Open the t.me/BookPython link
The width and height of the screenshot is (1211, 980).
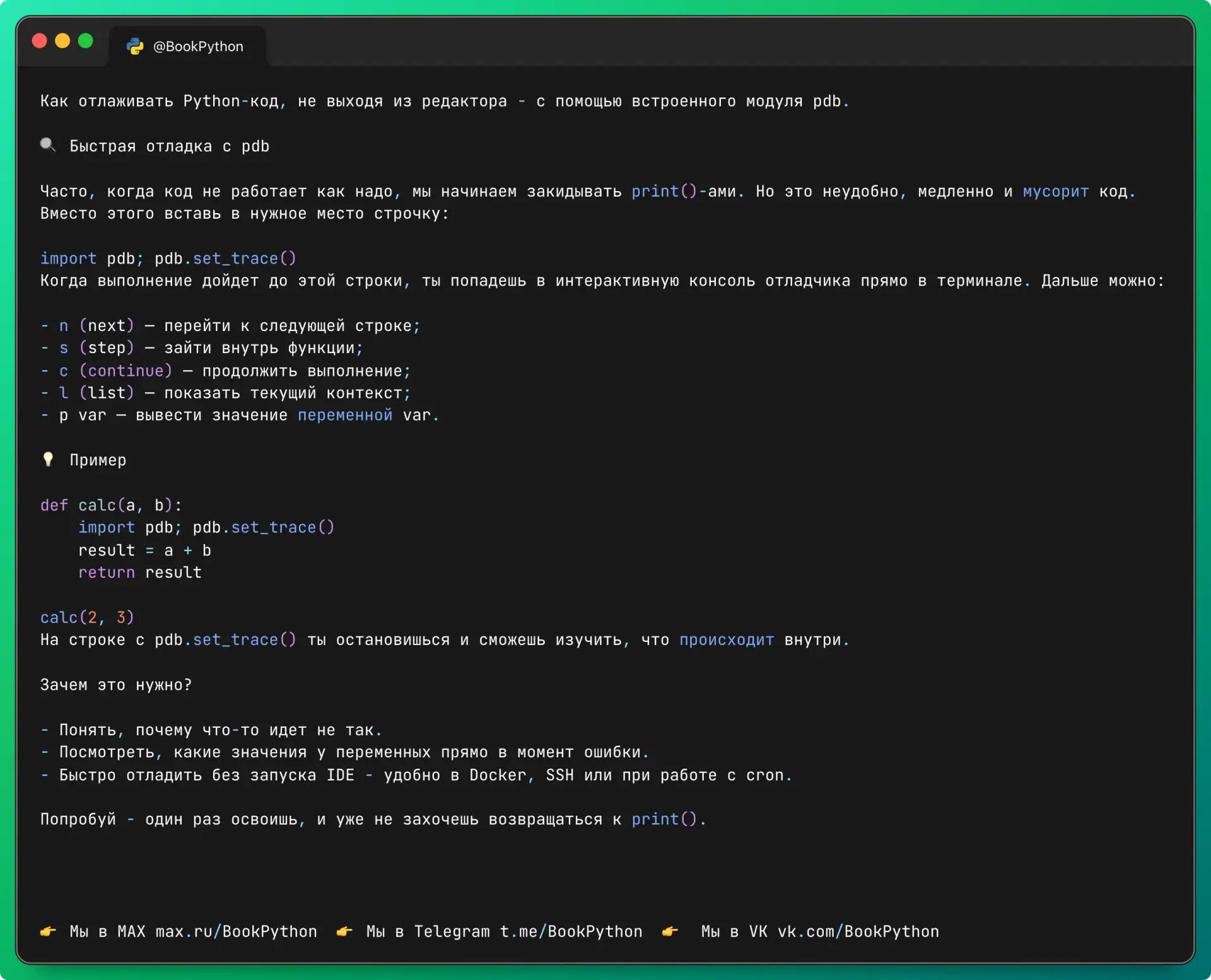pyautogui.click(x=571, y=931)
